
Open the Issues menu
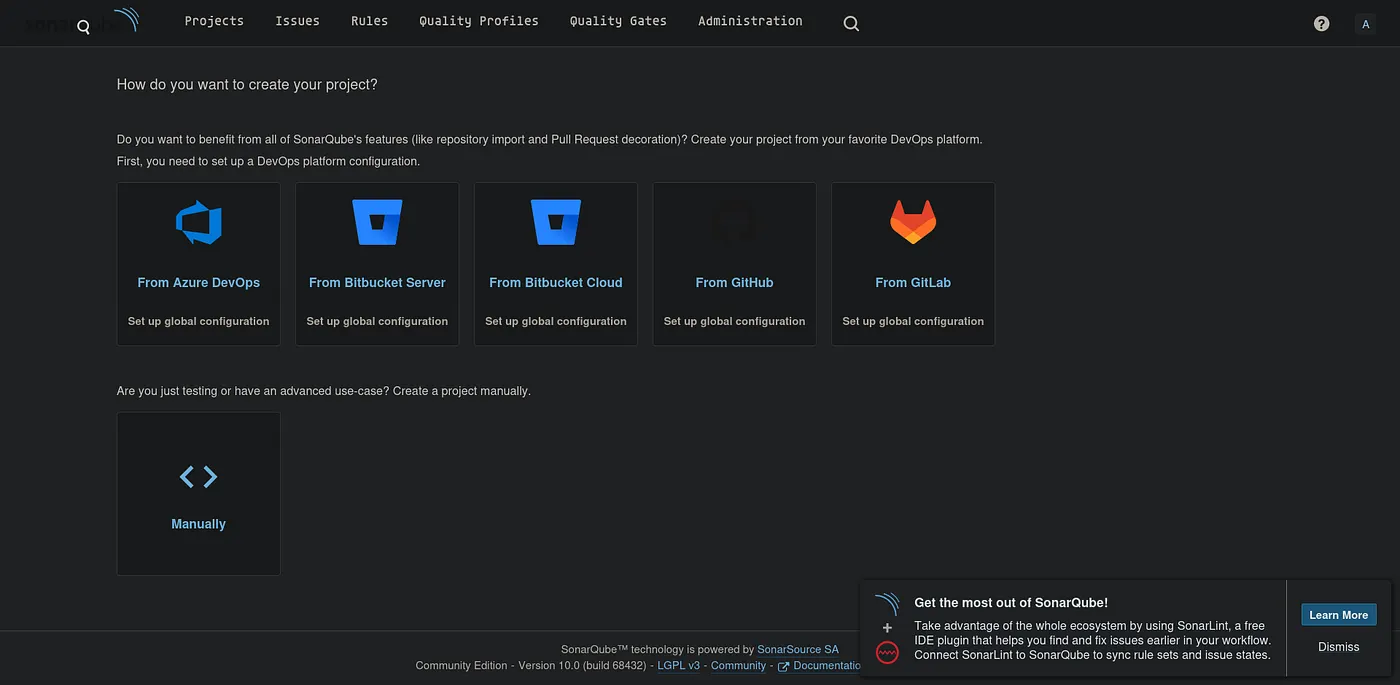[297, 21]
